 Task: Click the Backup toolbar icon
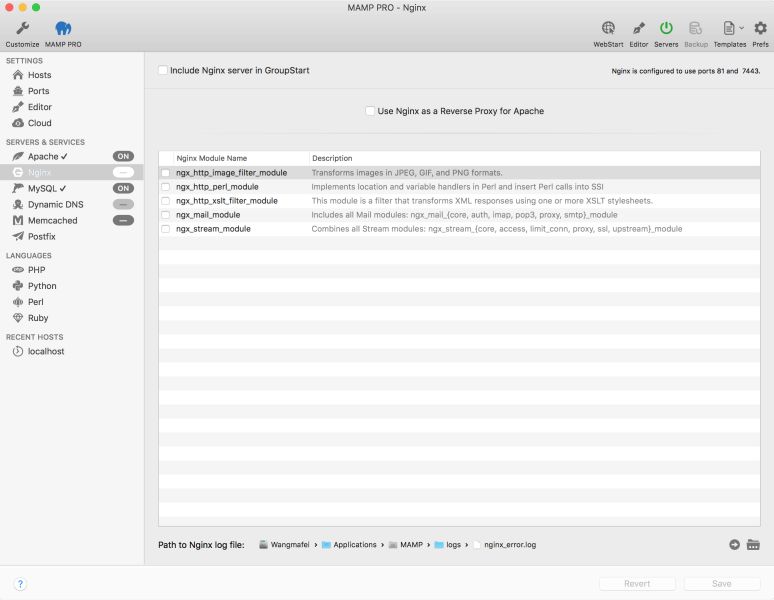[696, 28]
